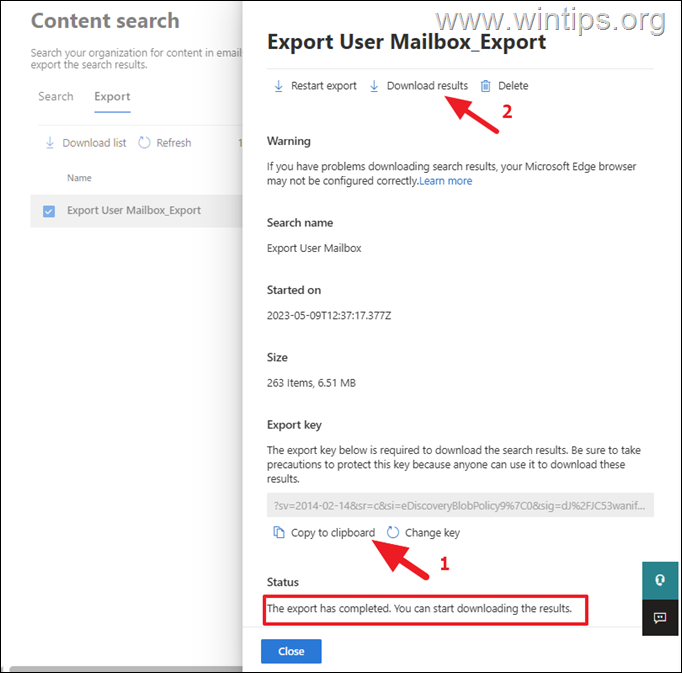Uncheck the Export User Mailbox_Export checkbox

(49, 211)
